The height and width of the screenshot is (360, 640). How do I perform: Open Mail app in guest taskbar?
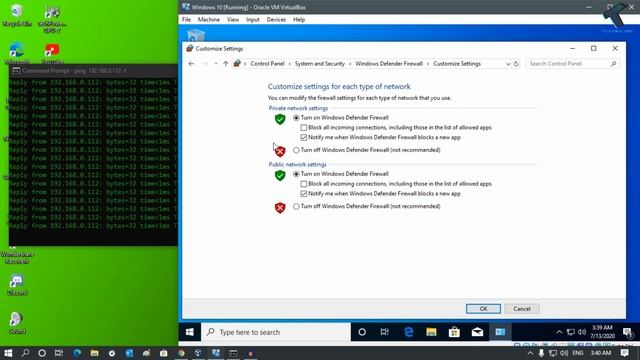pyautogui.click(x=477, y=332)
